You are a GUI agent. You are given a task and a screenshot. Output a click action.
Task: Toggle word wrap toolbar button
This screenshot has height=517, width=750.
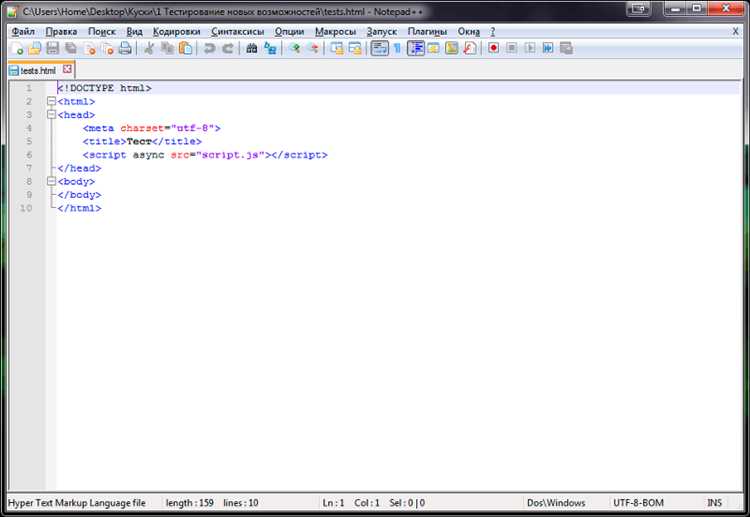coord(379,48)
